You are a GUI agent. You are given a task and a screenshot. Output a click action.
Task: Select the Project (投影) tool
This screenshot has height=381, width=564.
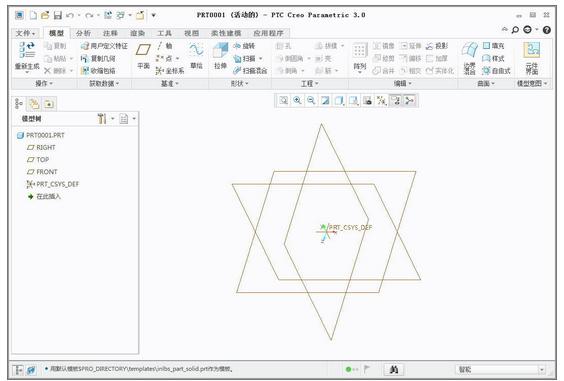click(437, 46)
